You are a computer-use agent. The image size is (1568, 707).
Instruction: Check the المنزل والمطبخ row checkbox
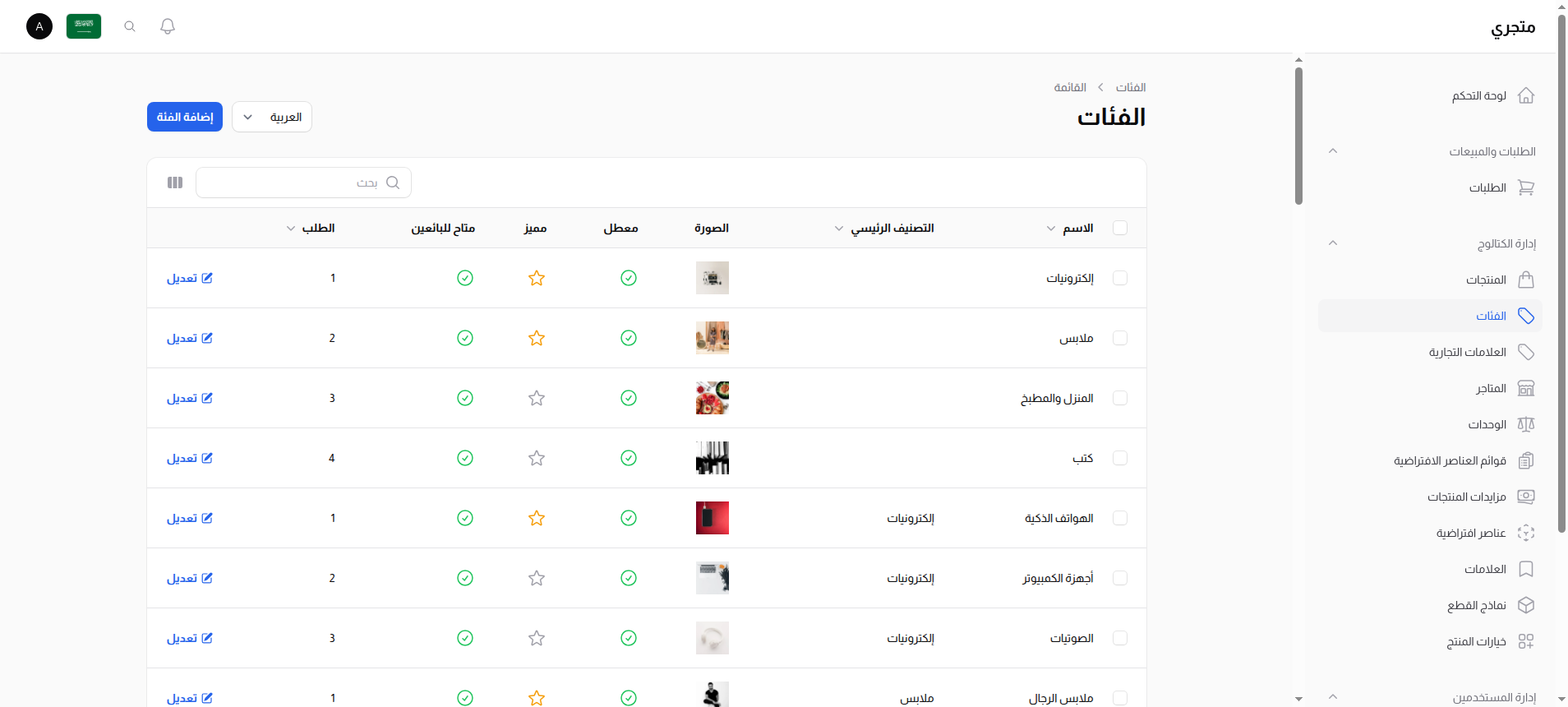[x=1119, y=398]
